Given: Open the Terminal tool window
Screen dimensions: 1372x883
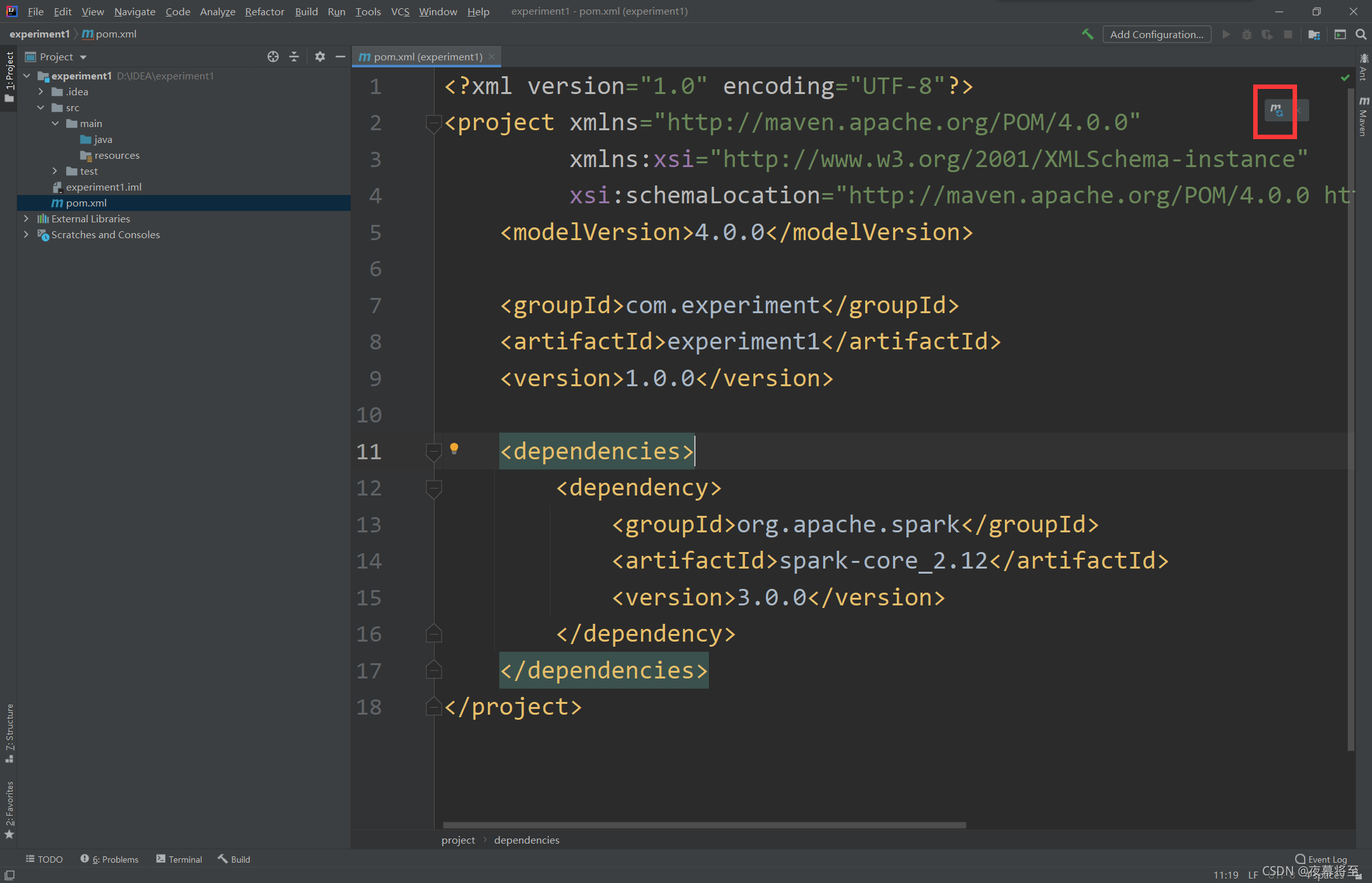Looking at the screenshot, I should pyautogui.click(x=179, y=859).
